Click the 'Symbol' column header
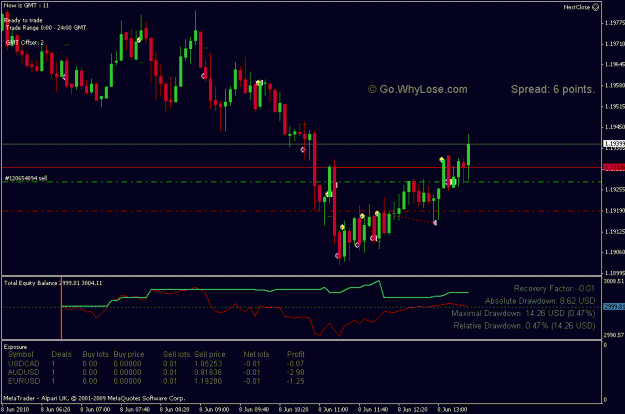Viewport: 625px width, 414px height. pos(21,354)
